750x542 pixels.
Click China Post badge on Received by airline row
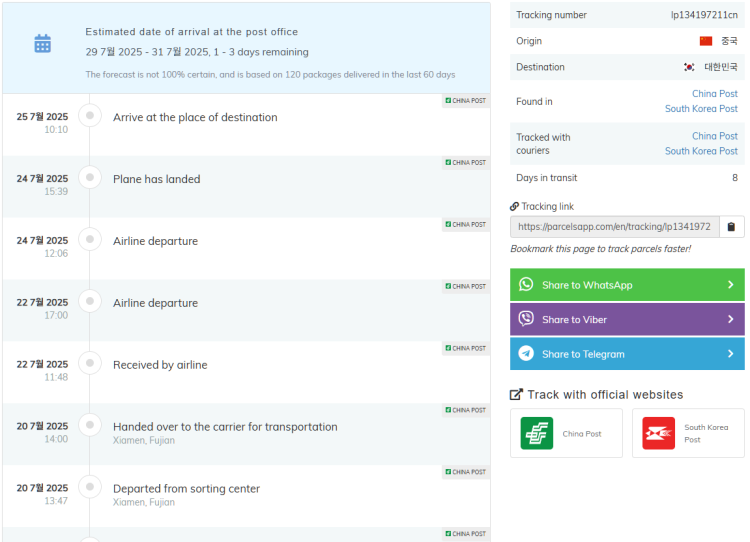(466, 348)
